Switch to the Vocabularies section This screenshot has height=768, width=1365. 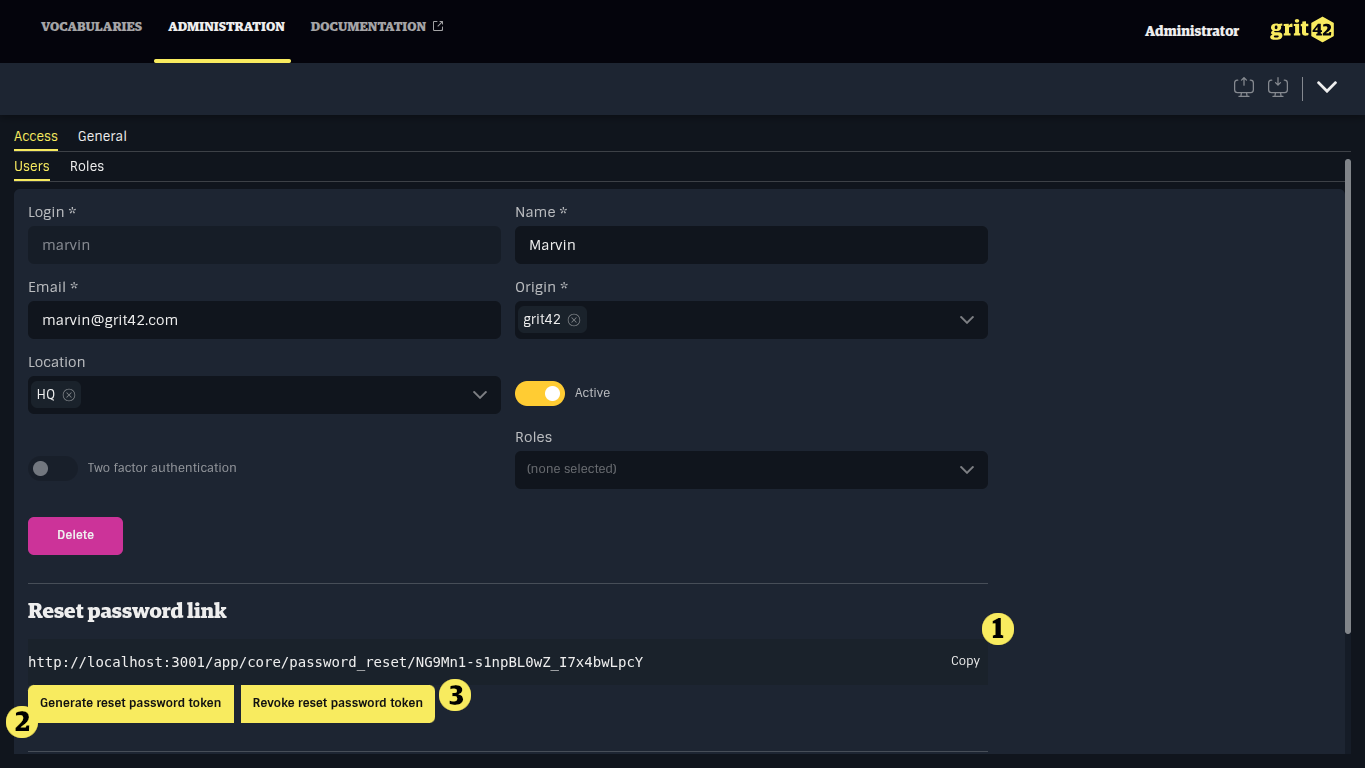click(91, 26)
